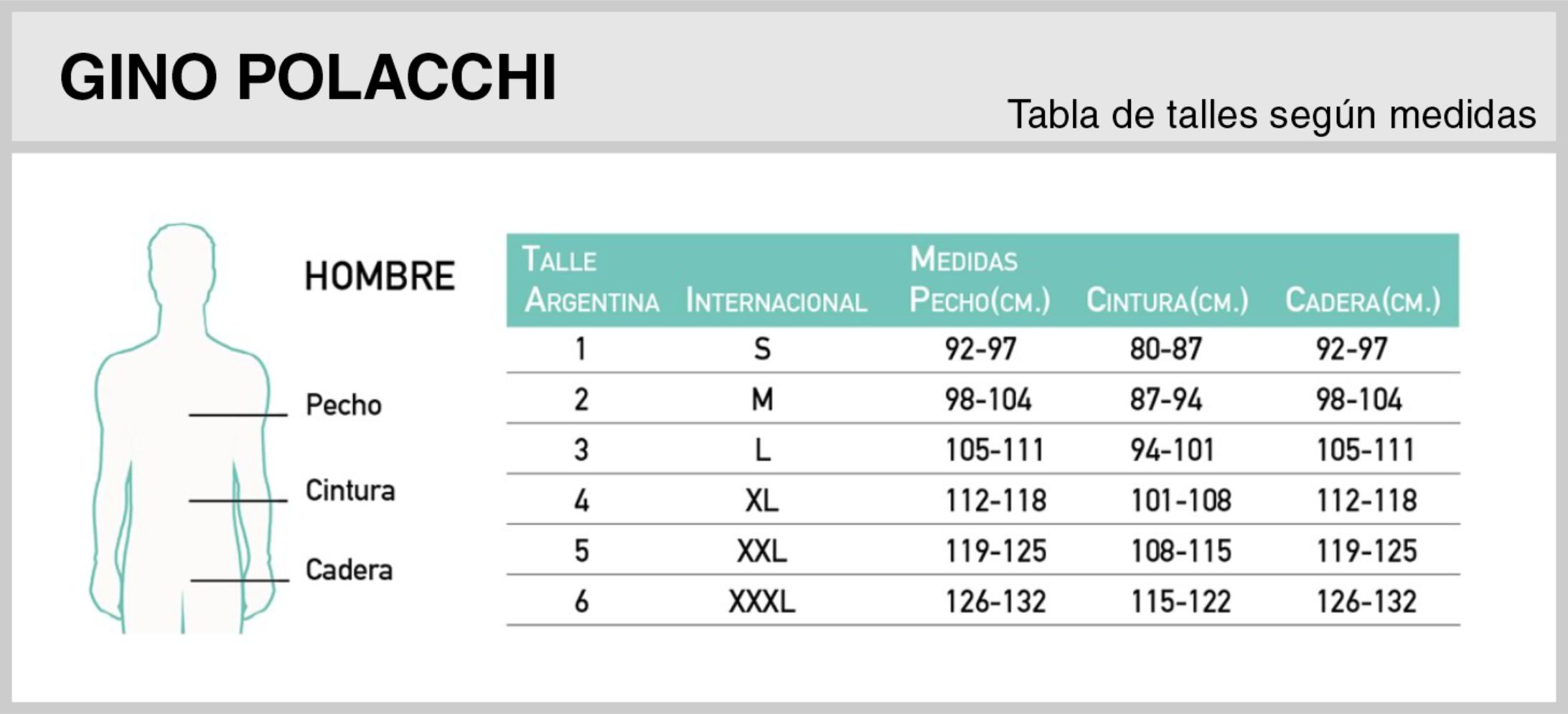Click Argentina size number 6
The image size is (1568, 714).
point(581,602)
